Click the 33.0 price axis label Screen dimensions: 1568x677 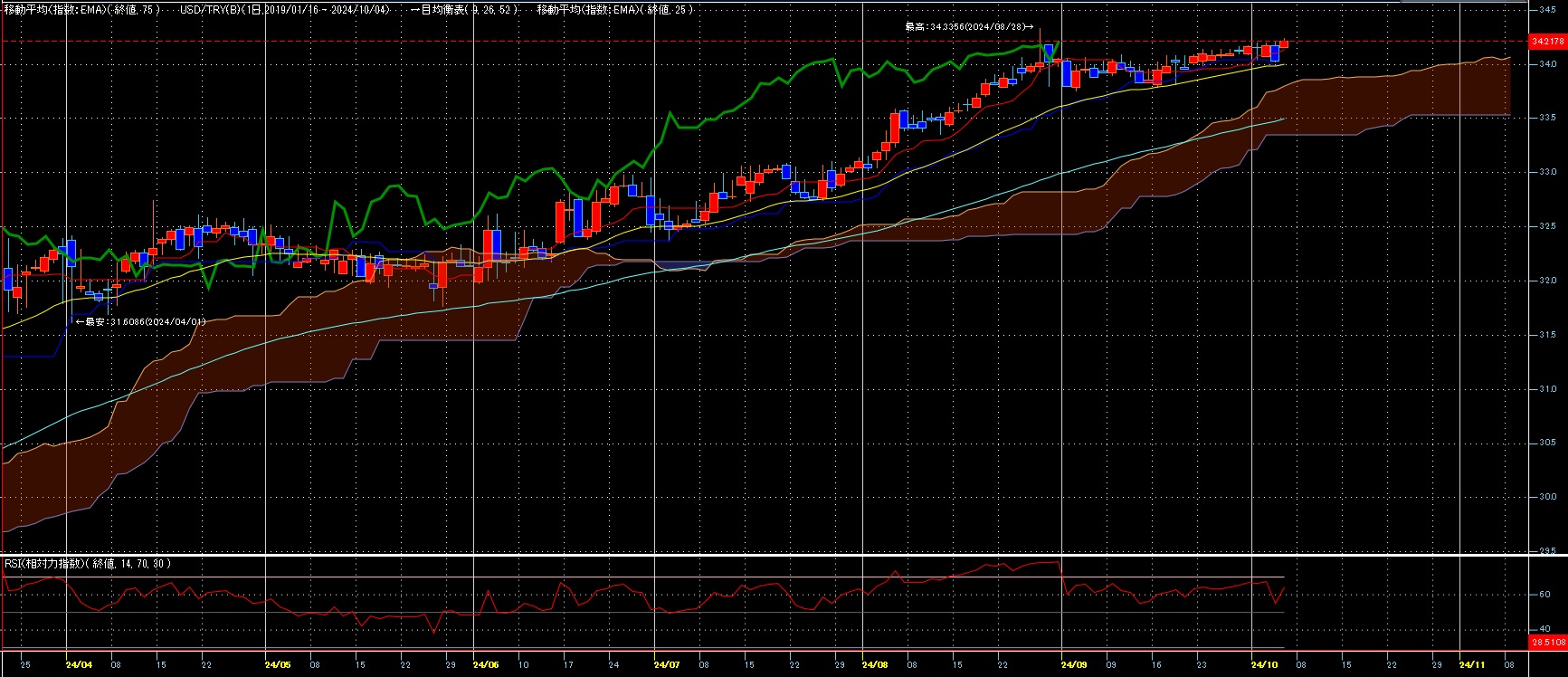point(1546,172)
